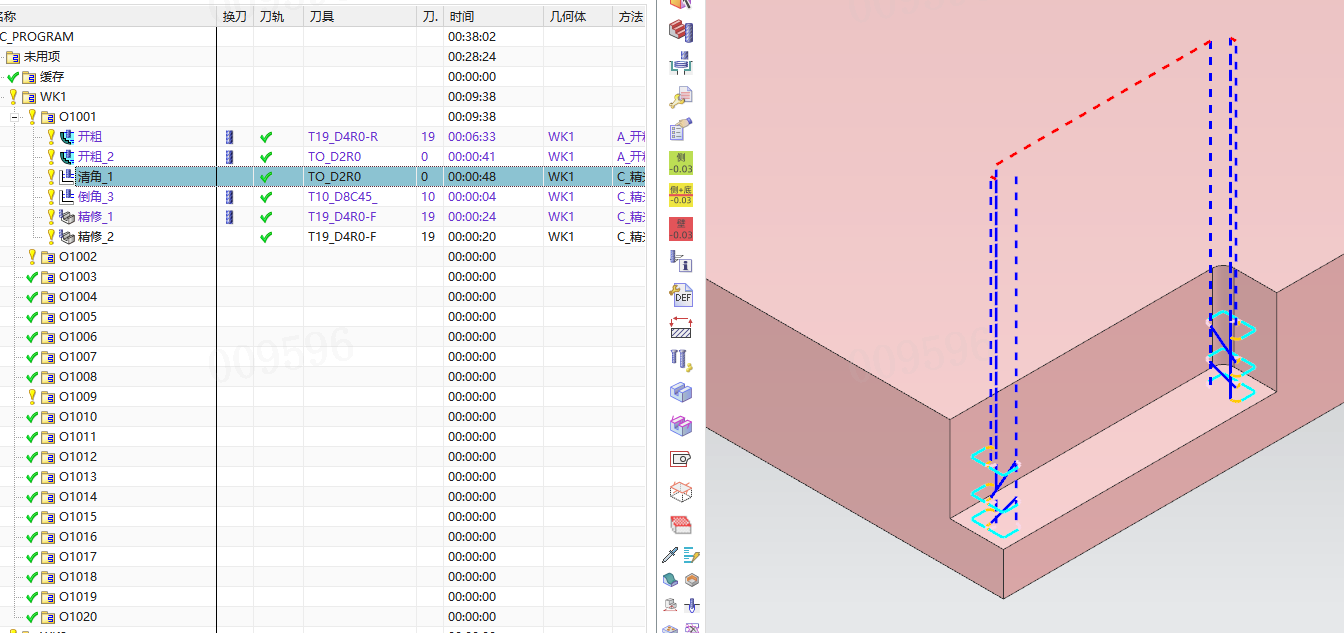The image size is (1344, 633).
Task: Click the DEF wrench icon in toolbar
Action: point(681,294)
